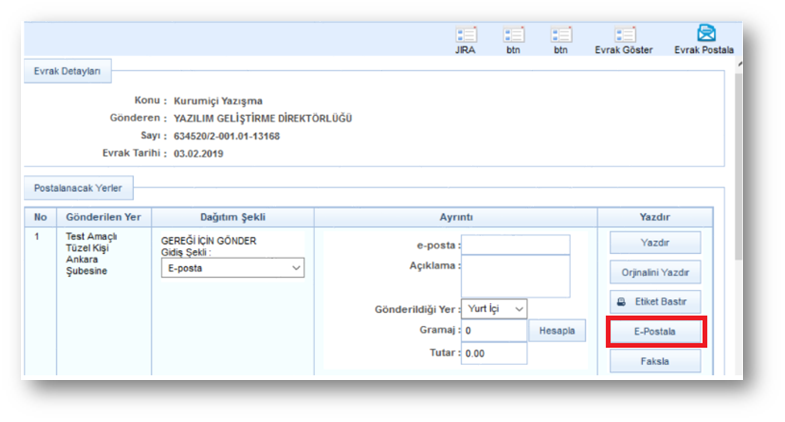Send via the E-Postala button

point(655,332)
